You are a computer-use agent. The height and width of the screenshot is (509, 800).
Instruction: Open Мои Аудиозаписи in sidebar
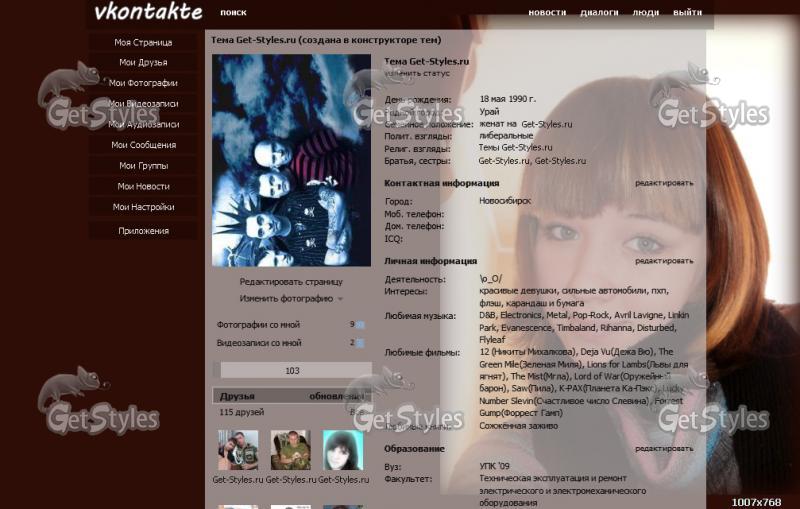tap(143, 124)
